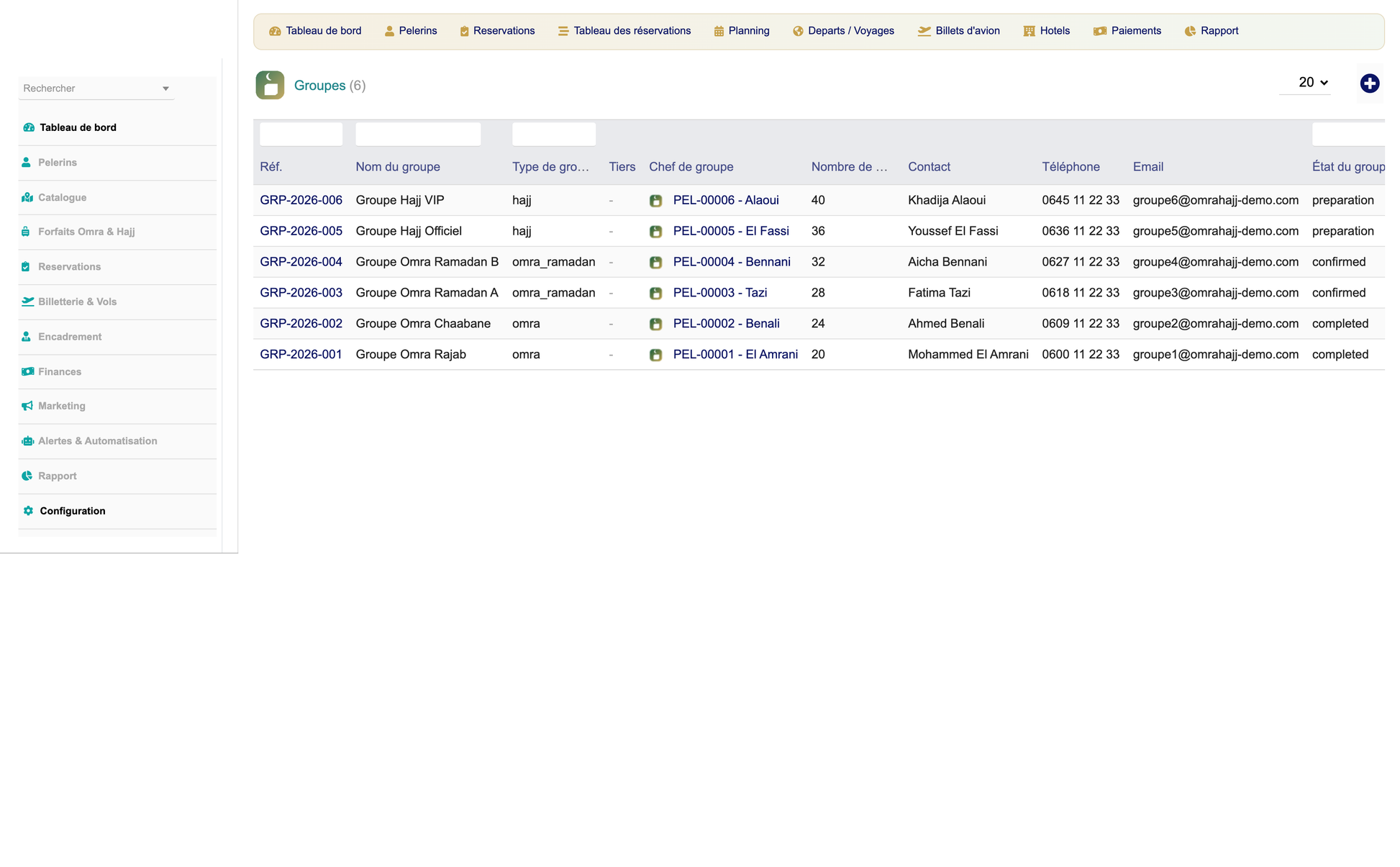Image resolution: width=1400 pixels, height=867 pixels.
Task: Sort by Téléphone column header
Action: pyautogui.click(x=1071, y=167)
